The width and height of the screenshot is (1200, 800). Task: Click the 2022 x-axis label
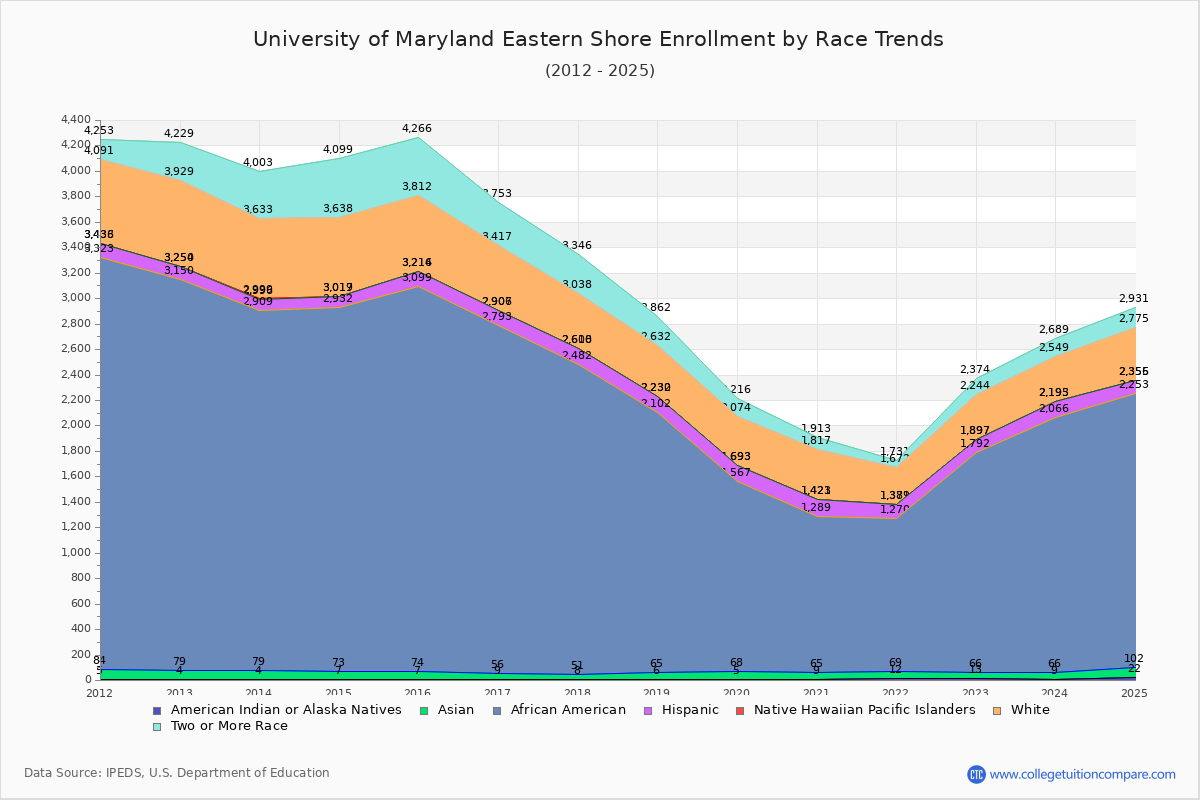tap(896, 692)
